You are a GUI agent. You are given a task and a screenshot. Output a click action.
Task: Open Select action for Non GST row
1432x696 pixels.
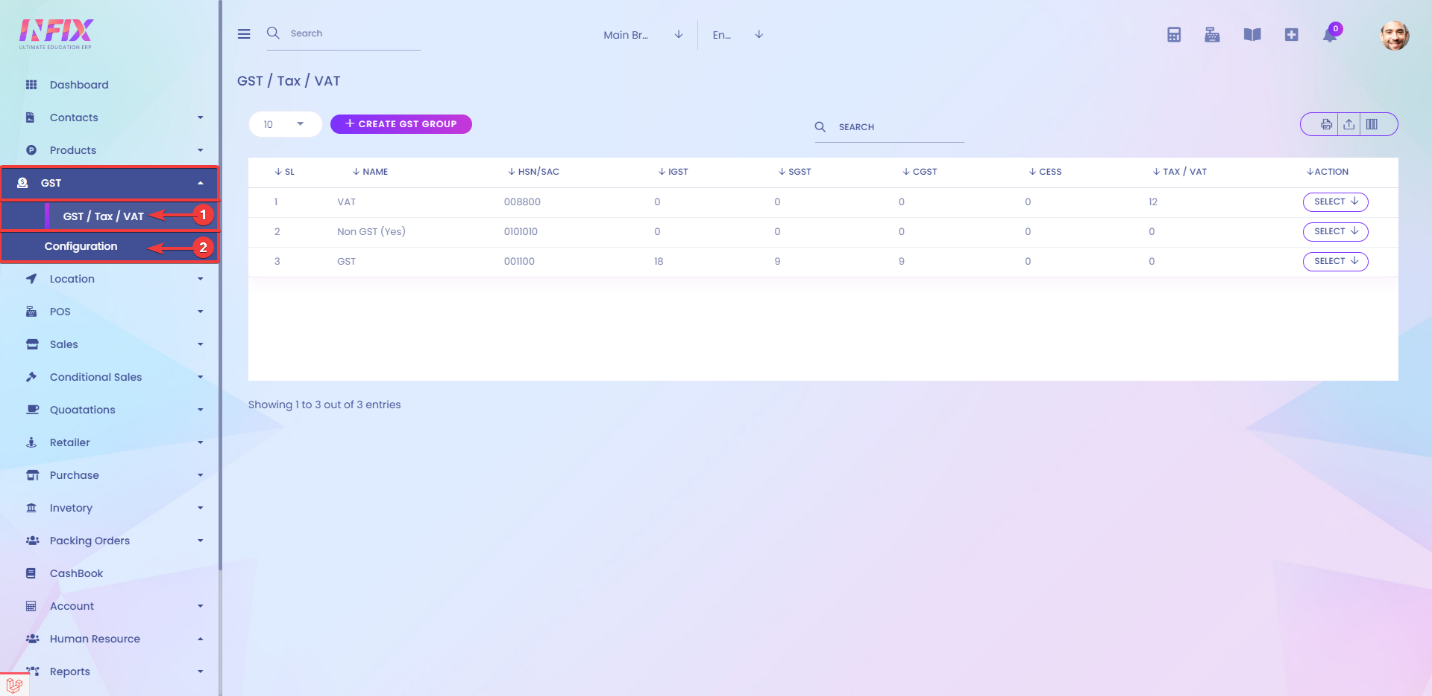tap(1335, 232)
